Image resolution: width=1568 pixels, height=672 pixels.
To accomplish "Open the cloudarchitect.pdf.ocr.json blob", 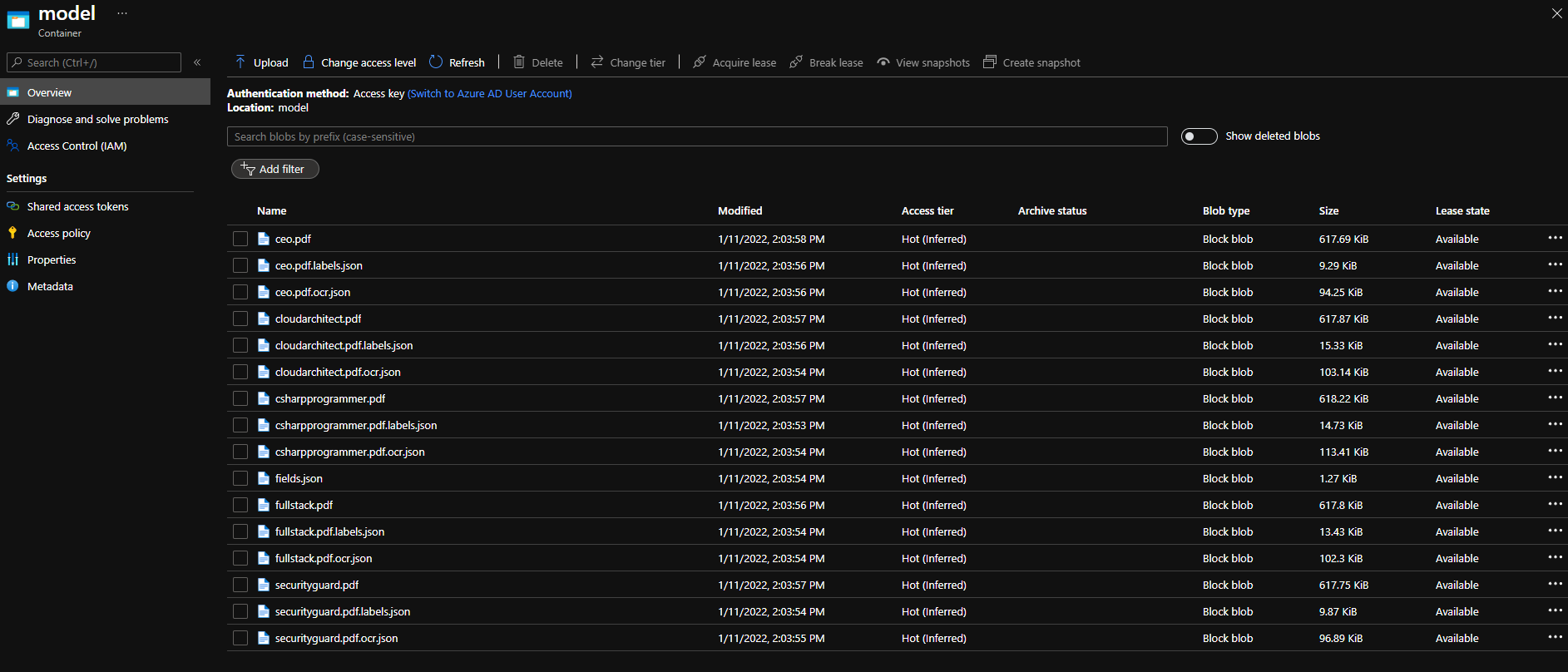I will tap(338, 372).
